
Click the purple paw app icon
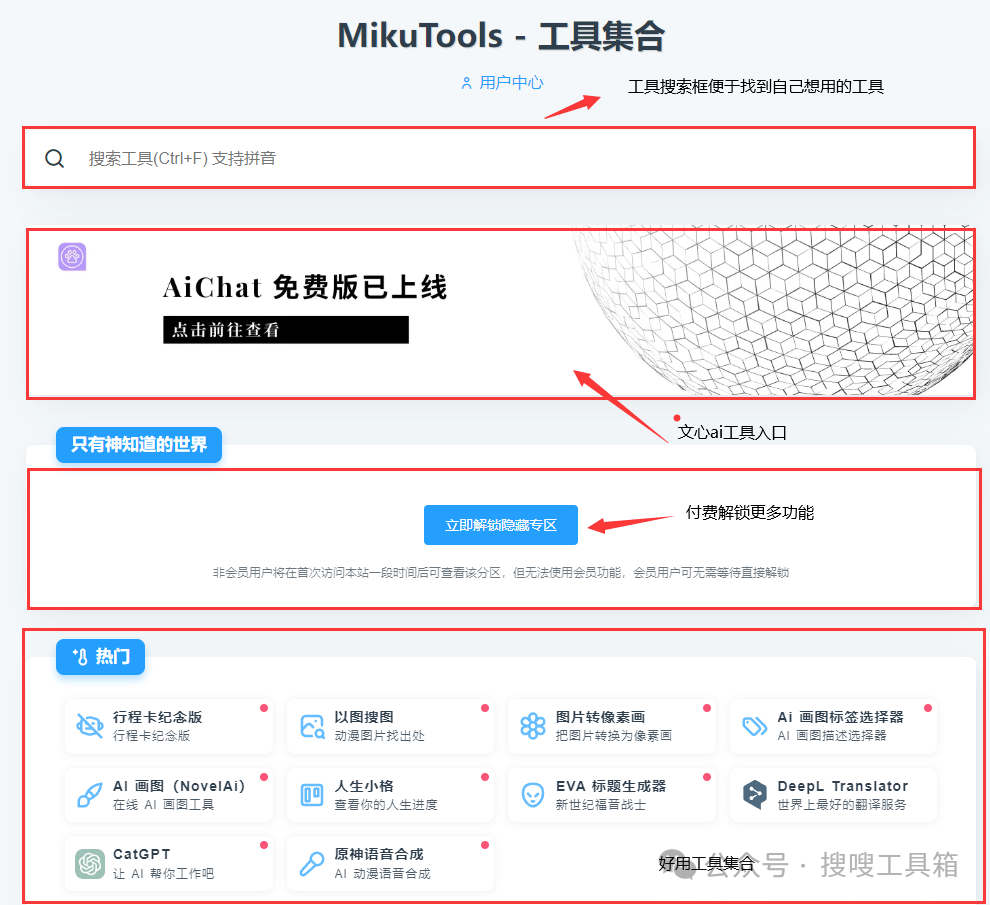click(72, 257)
